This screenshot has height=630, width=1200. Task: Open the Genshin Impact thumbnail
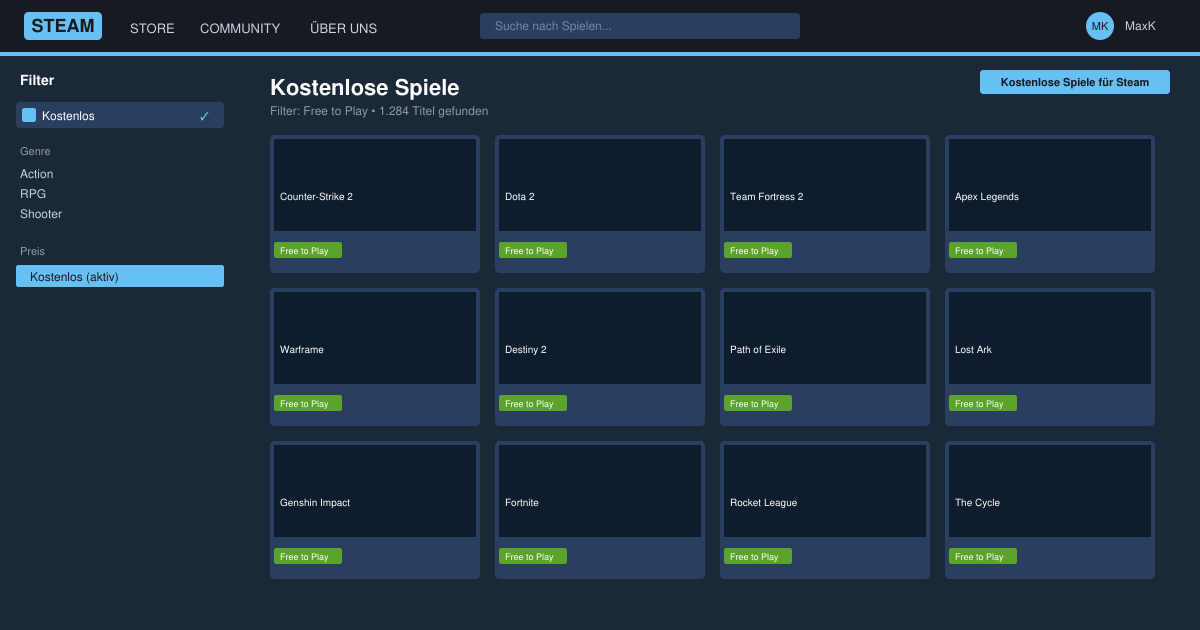tap(375, 491)
